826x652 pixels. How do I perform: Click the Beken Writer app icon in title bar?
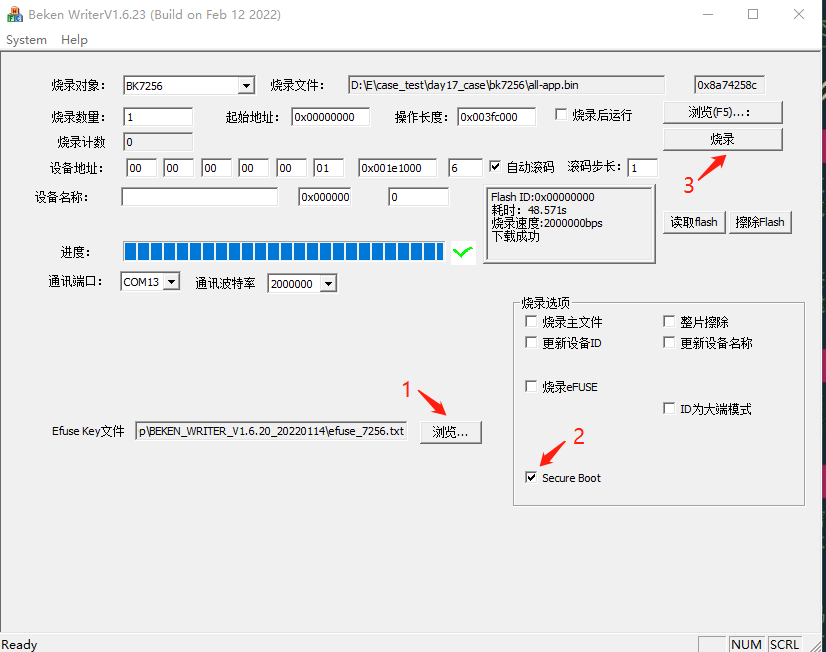15,15
